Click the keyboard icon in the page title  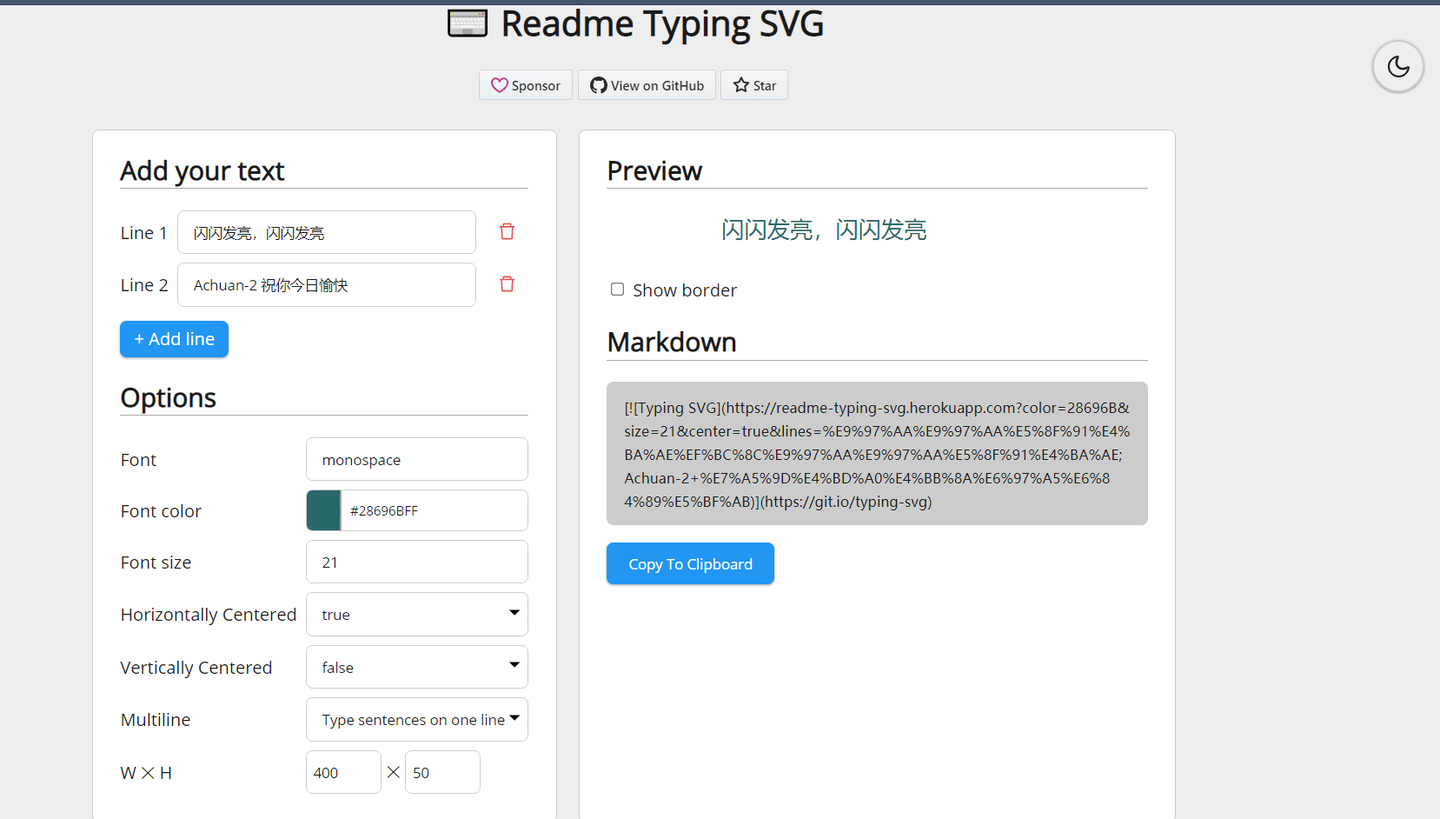(x=466, y=23)
